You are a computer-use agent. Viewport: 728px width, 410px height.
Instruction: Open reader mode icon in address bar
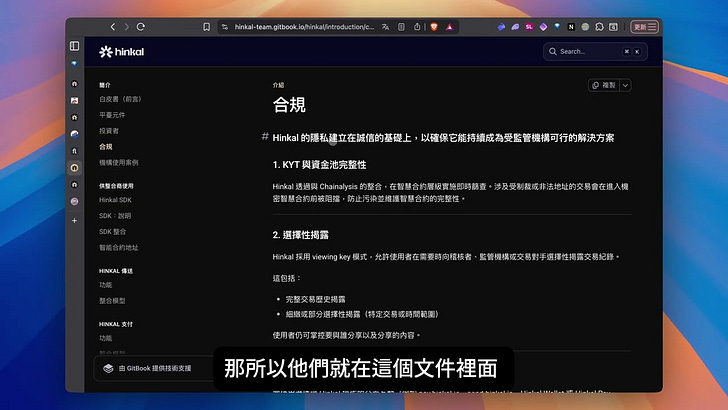pos(401,27)
